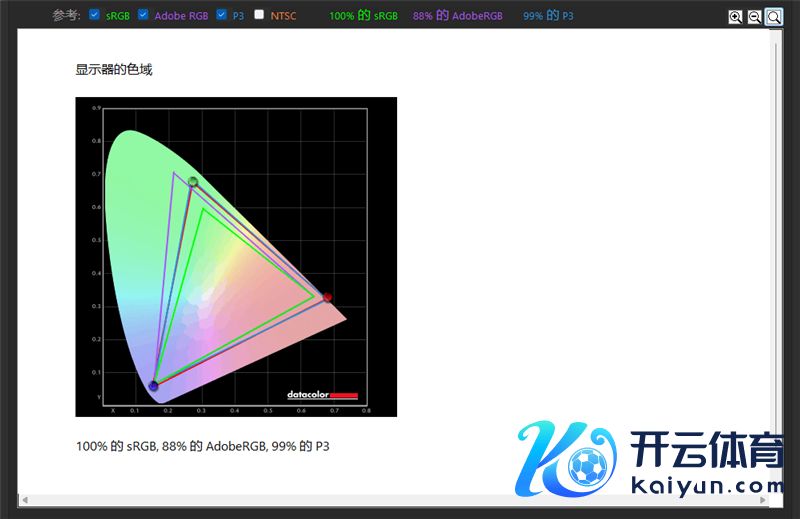The width and height of the screenshot is (800, 519).
Task: Click the red primary marker on the gamut chart
Action: [x=327, y=297]
